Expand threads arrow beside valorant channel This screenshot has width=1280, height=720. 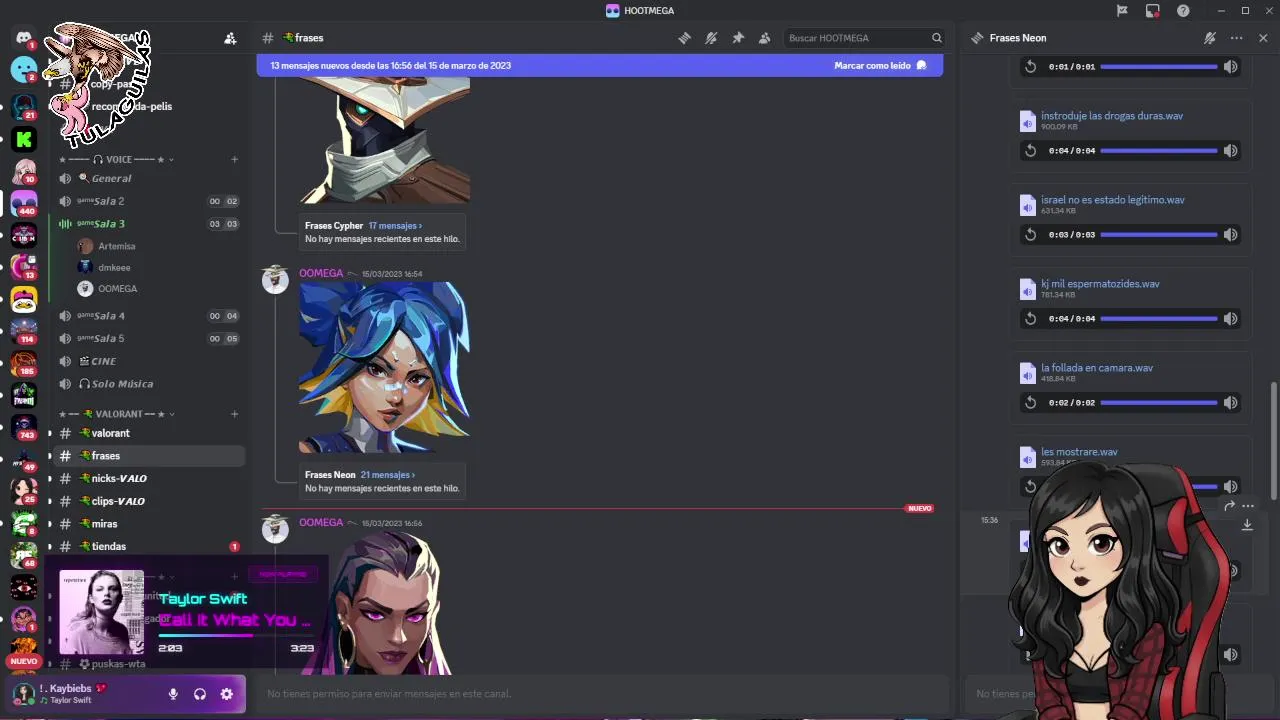coord(49,433)
